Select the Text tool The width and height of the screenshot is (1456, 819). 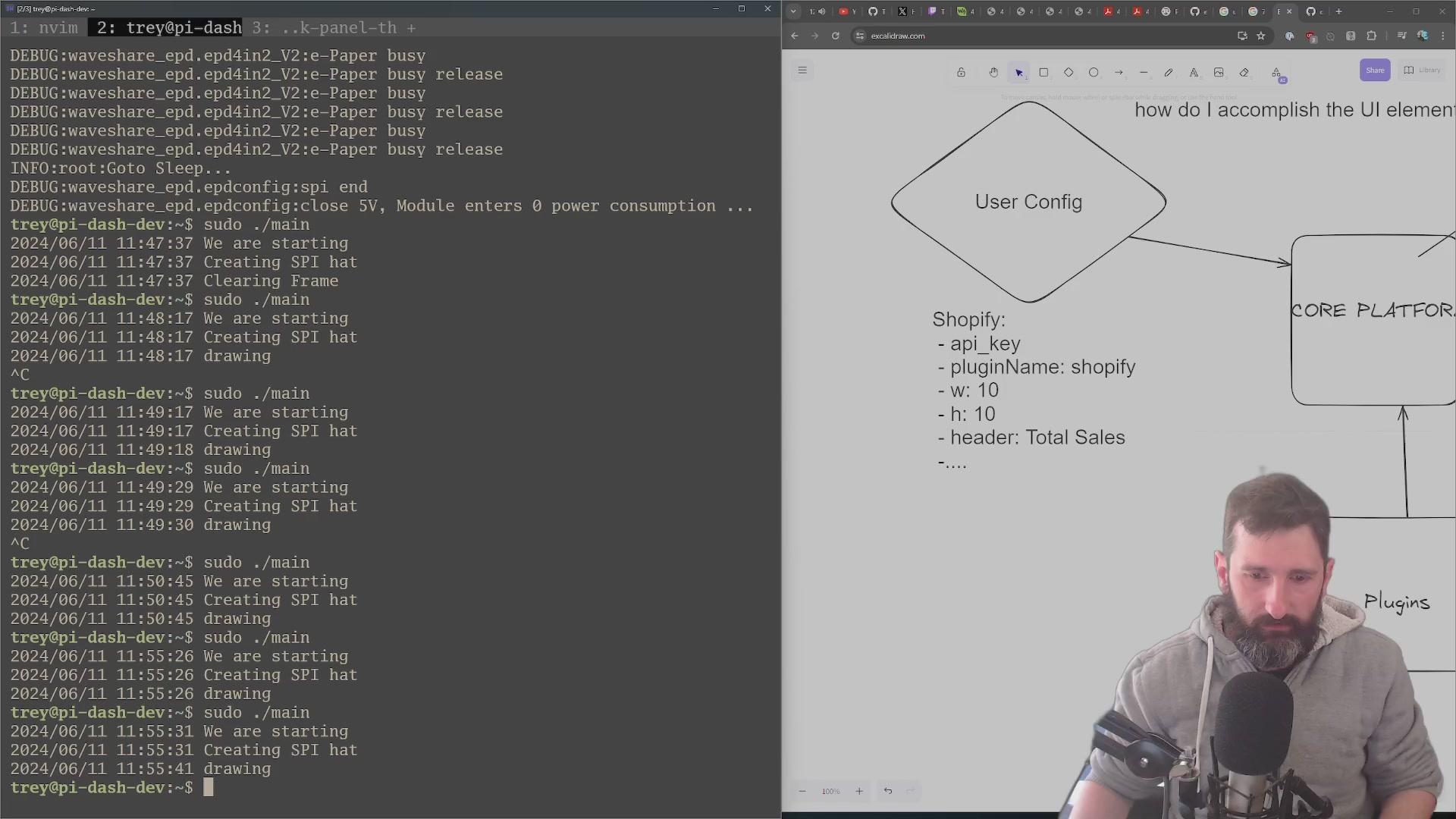1194,73
